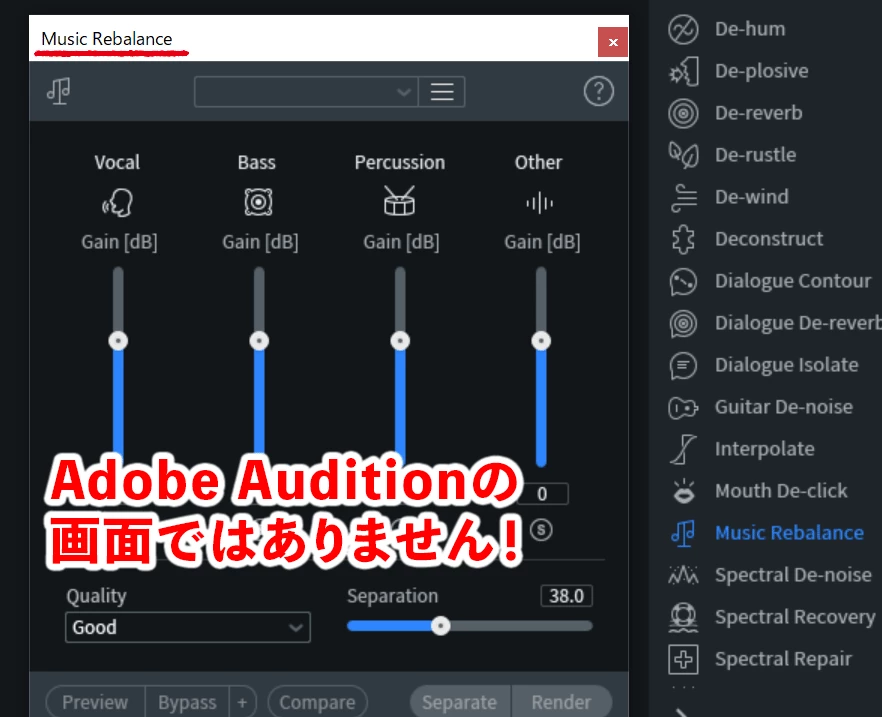Select the De-rustle leaf icon
Viewport: 882px width, 717px height.
683,155
